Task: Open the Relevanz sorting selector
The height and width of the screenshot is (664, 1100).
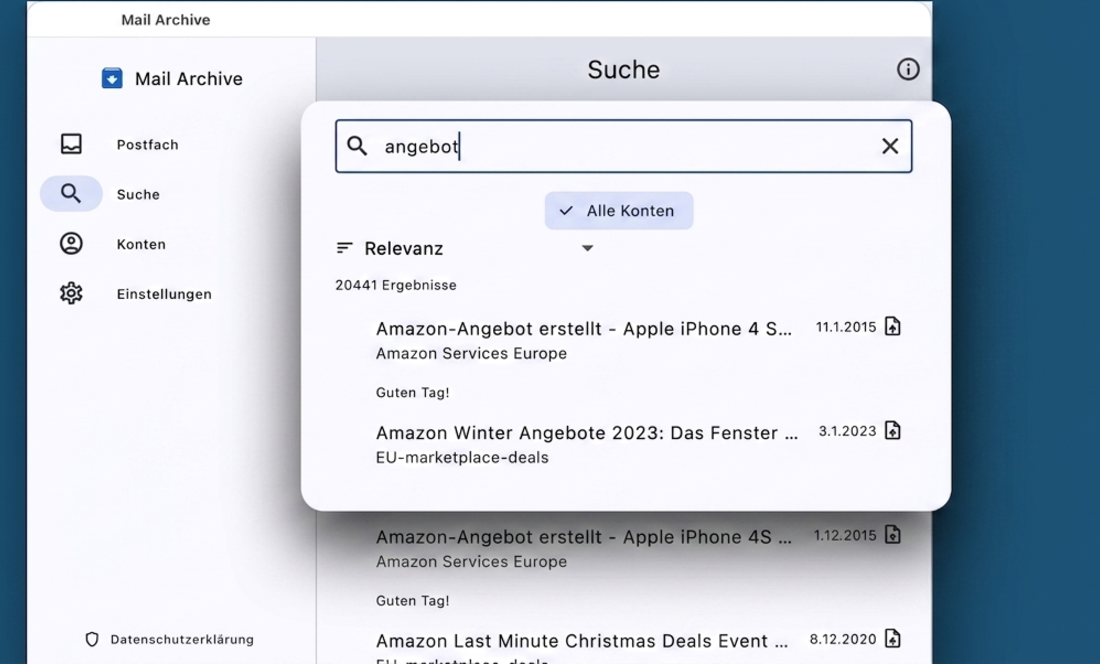Action: [465, 248]
